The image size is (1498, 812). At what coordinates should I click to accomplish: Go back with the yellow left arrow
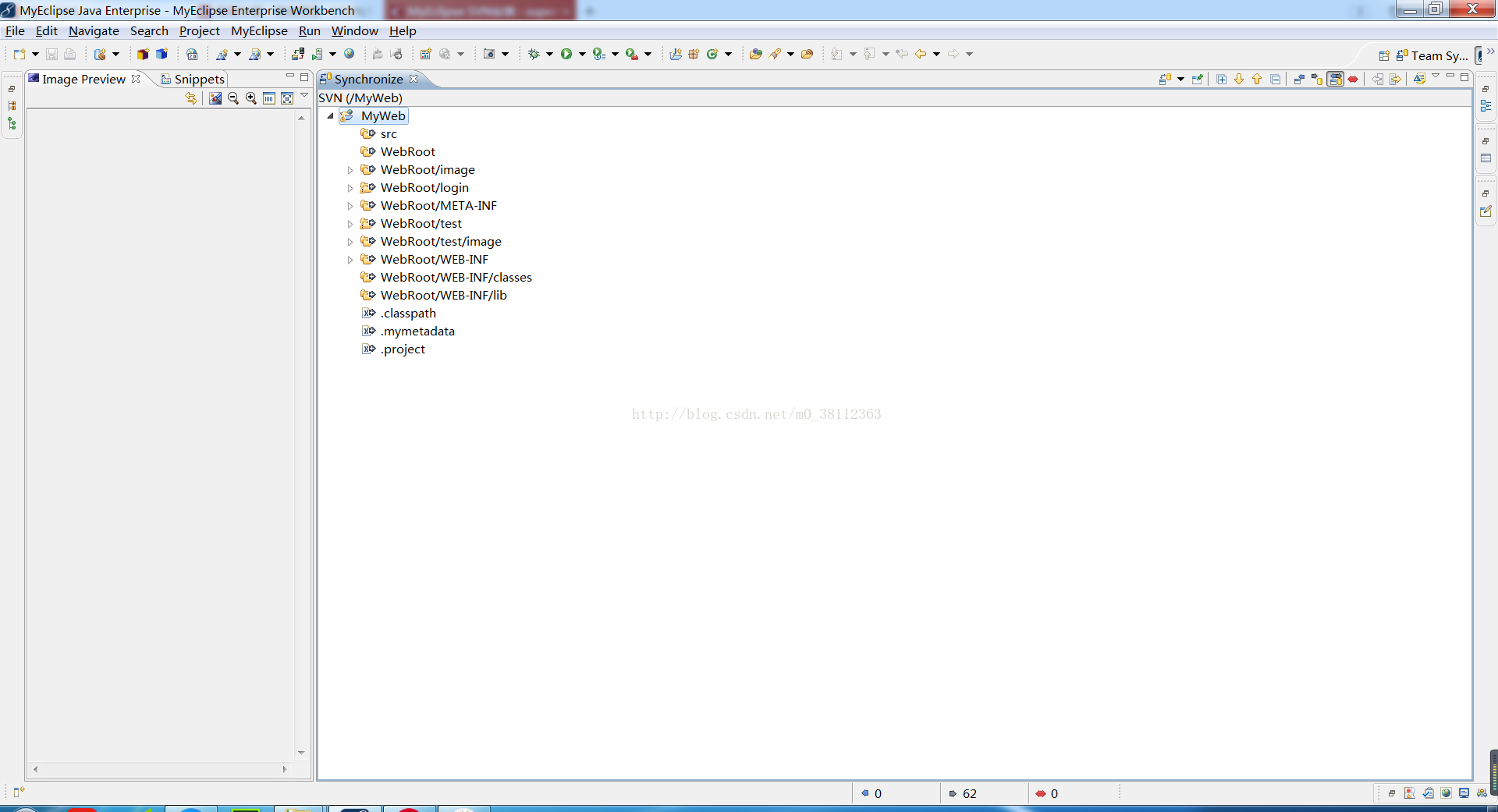(921, 54)
